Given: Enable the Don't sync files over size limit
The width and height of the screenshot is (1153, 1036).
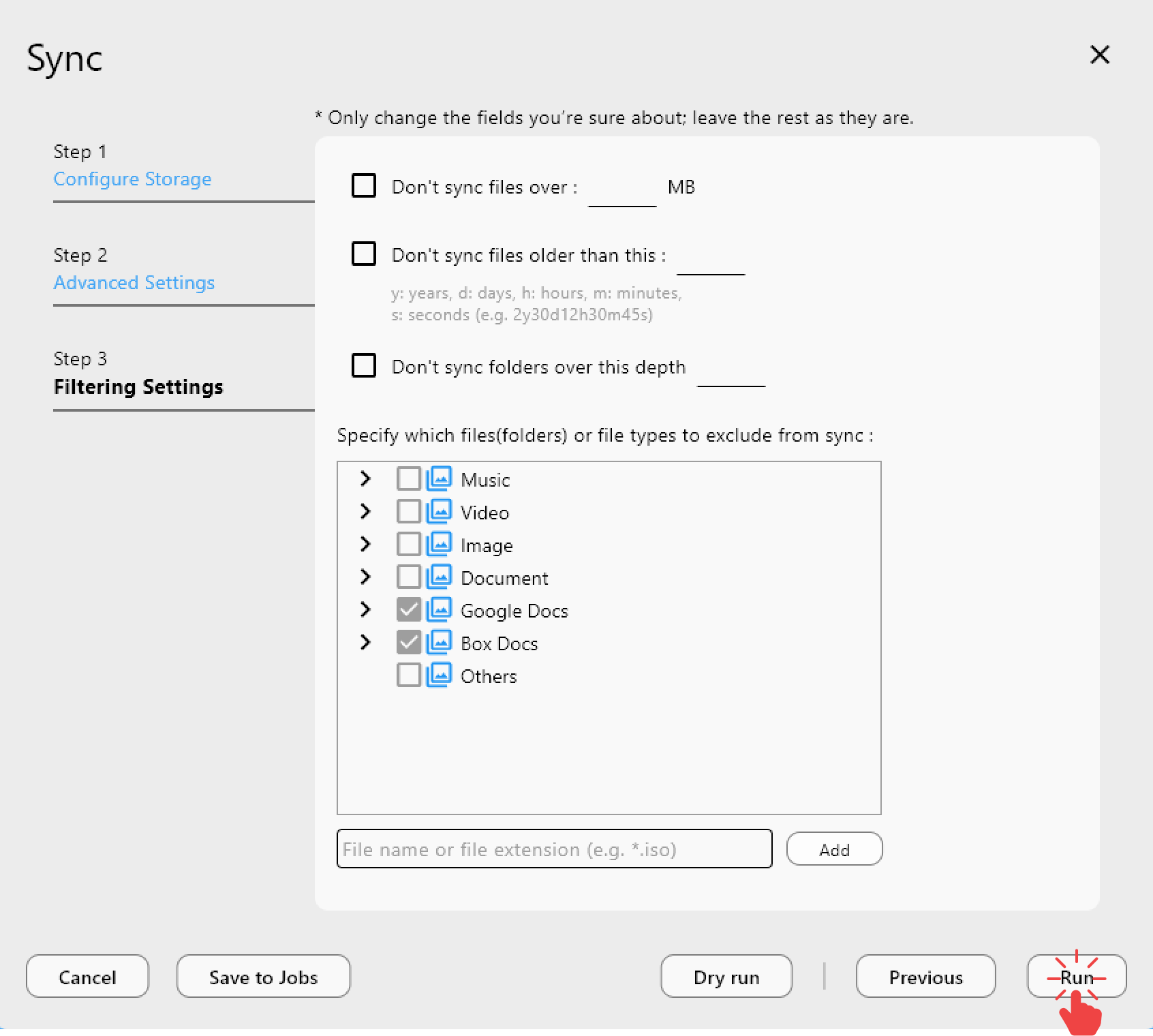Looking at the screenshot, I should (364, 185).
